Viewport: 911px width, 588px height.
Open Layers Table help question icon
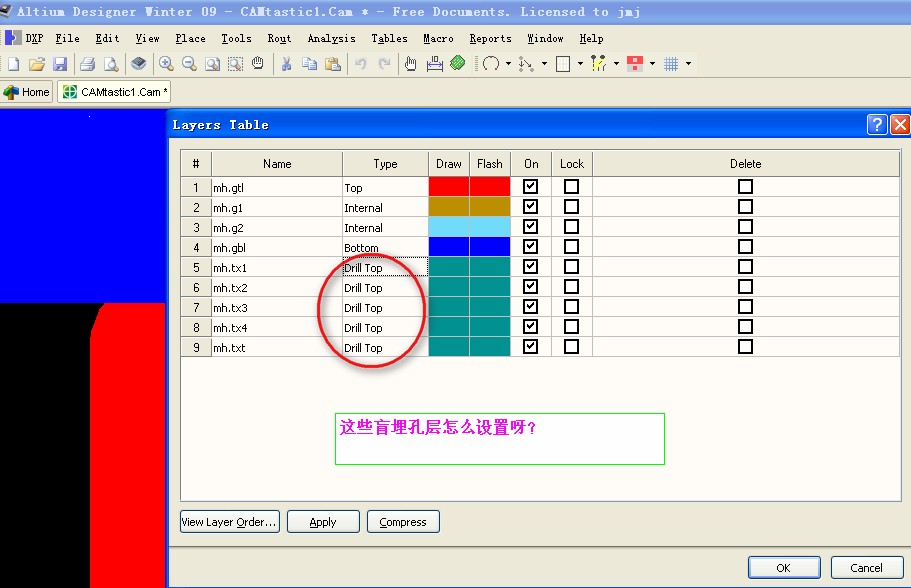[877, 124]
